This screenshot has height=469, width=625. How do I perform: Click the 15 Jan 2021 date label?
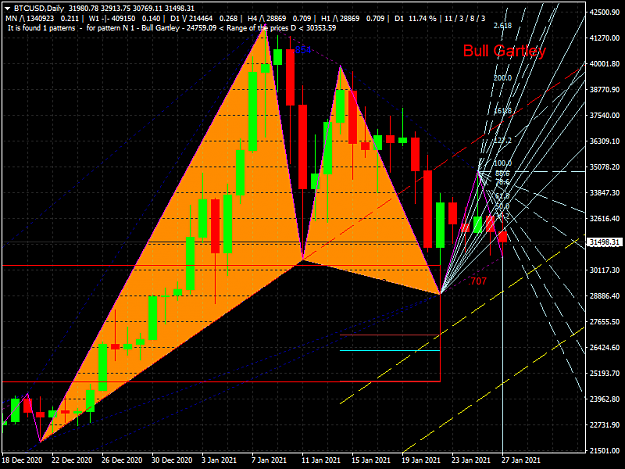(371, 460)
